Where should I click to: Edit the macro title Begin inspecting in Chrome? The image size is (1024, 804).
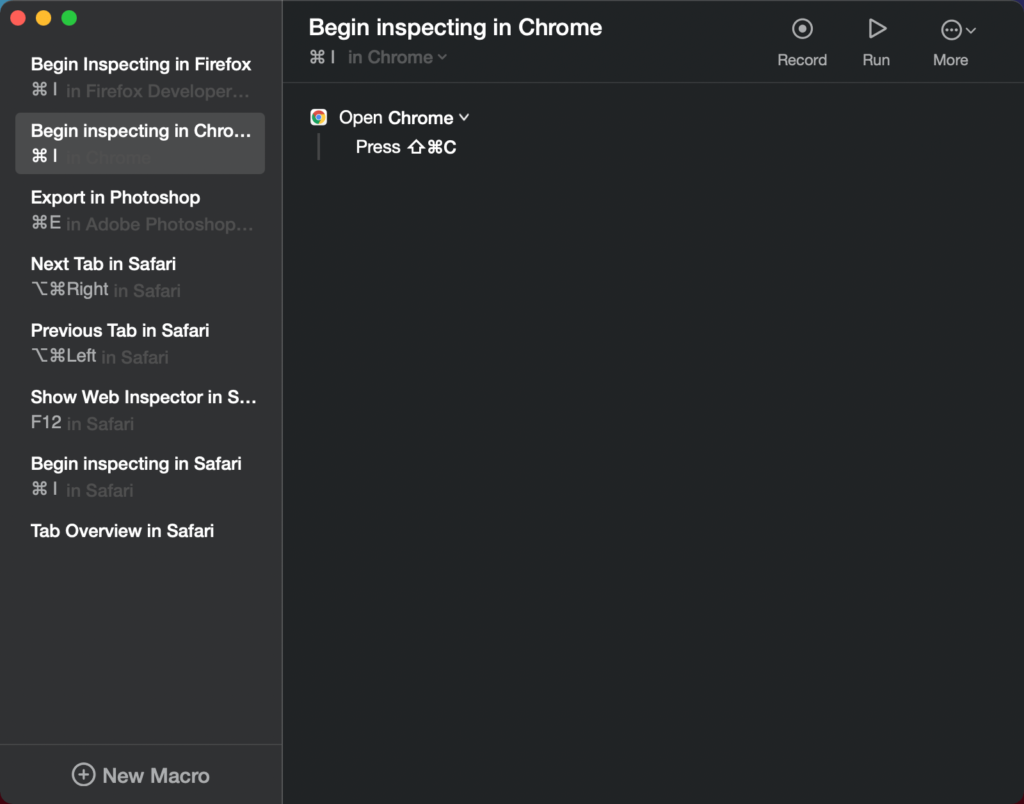455,27
